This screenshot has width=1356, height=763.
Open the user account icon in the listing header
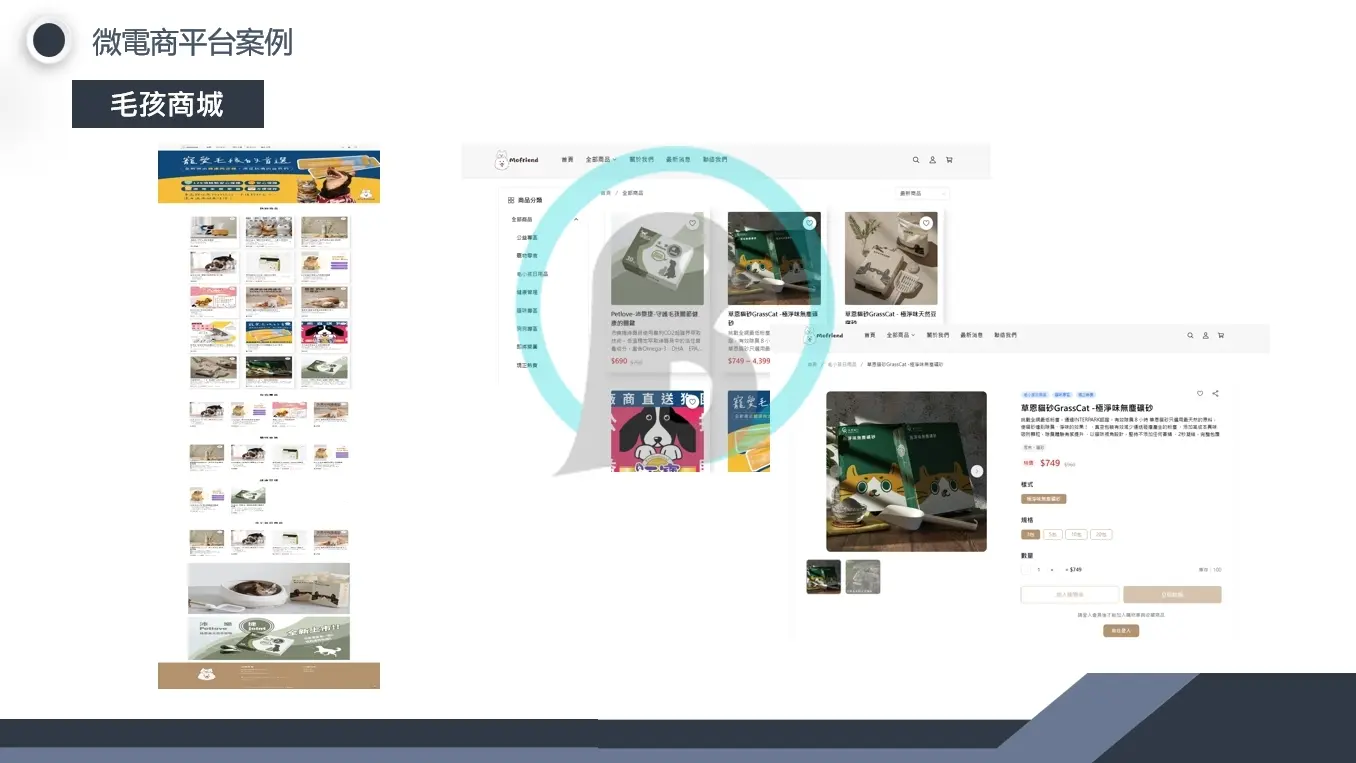[x=932, y=160]
